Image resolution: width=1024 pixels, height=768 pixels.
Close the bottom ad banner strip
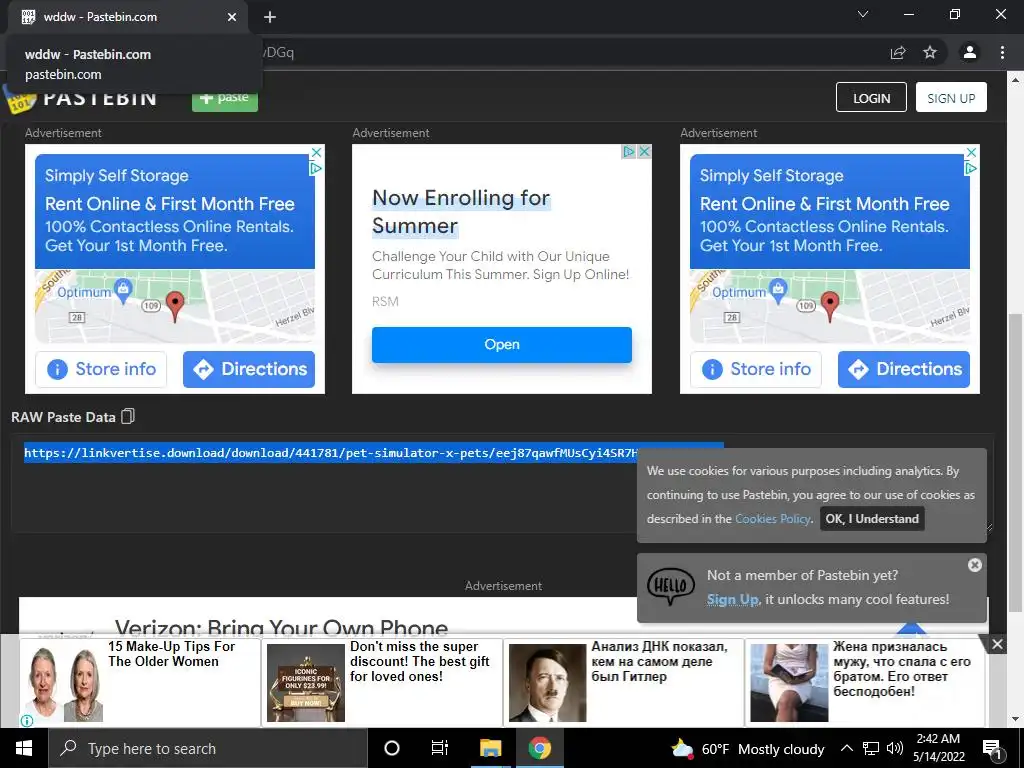pos(997,645)
